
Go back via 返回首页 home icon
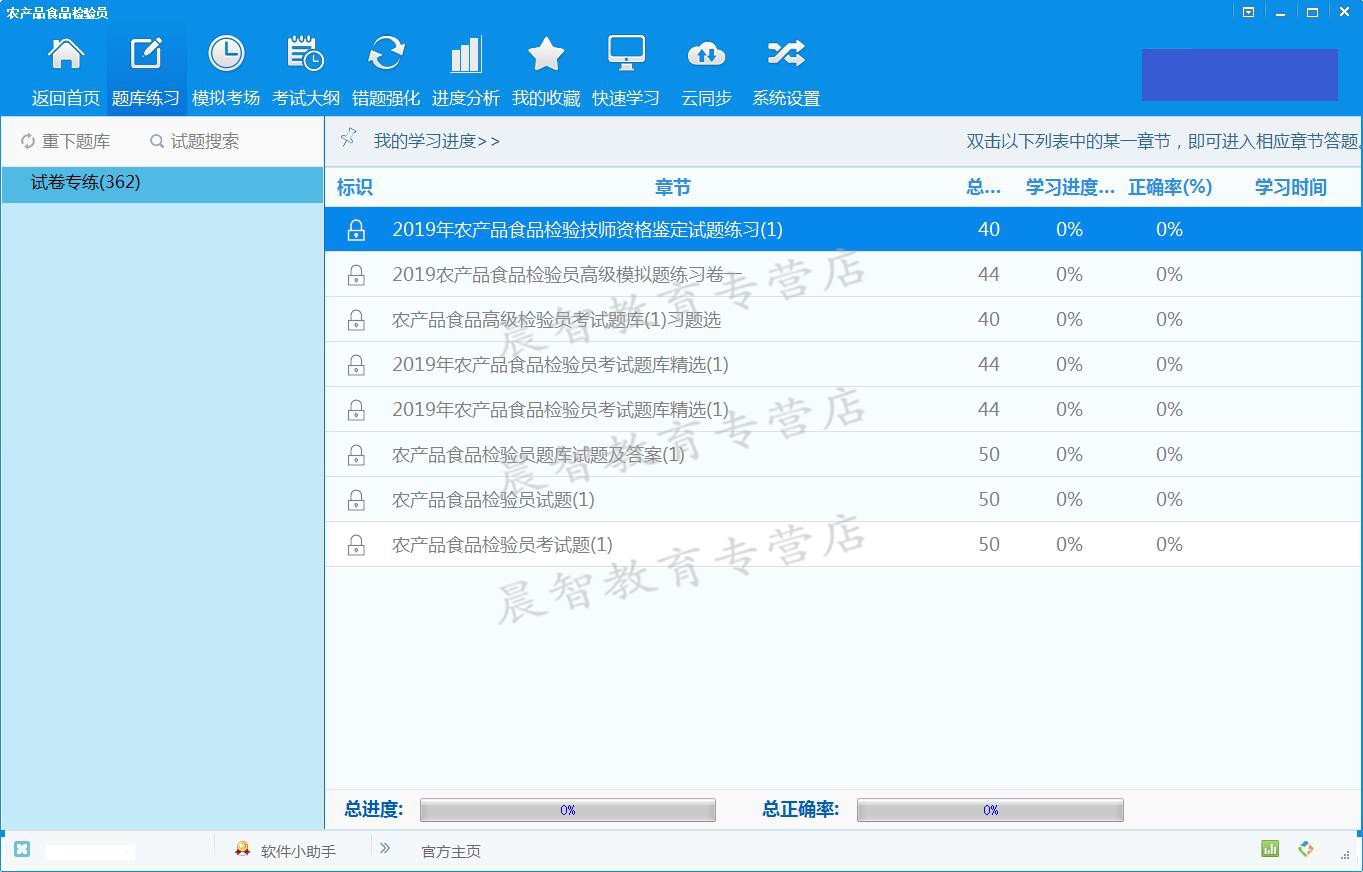coord(66,54)
